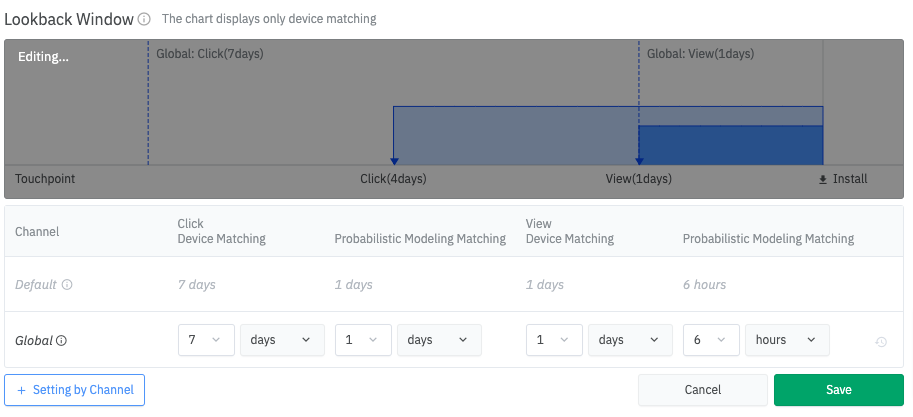Screen dimensions: 913x417
Task: Open the hours unit dropdown
Action: pyautogui.click(x=787, y=340)
